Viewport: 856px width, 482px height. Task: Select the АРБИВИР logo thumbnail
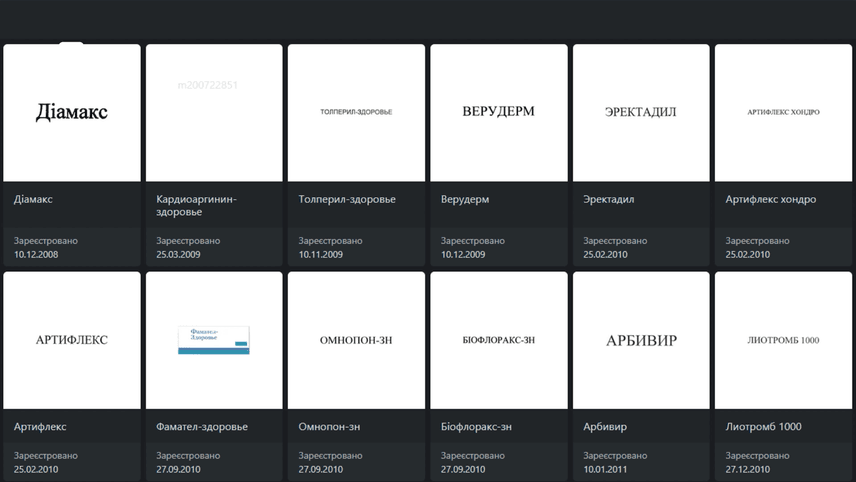[x=640, y=340]
